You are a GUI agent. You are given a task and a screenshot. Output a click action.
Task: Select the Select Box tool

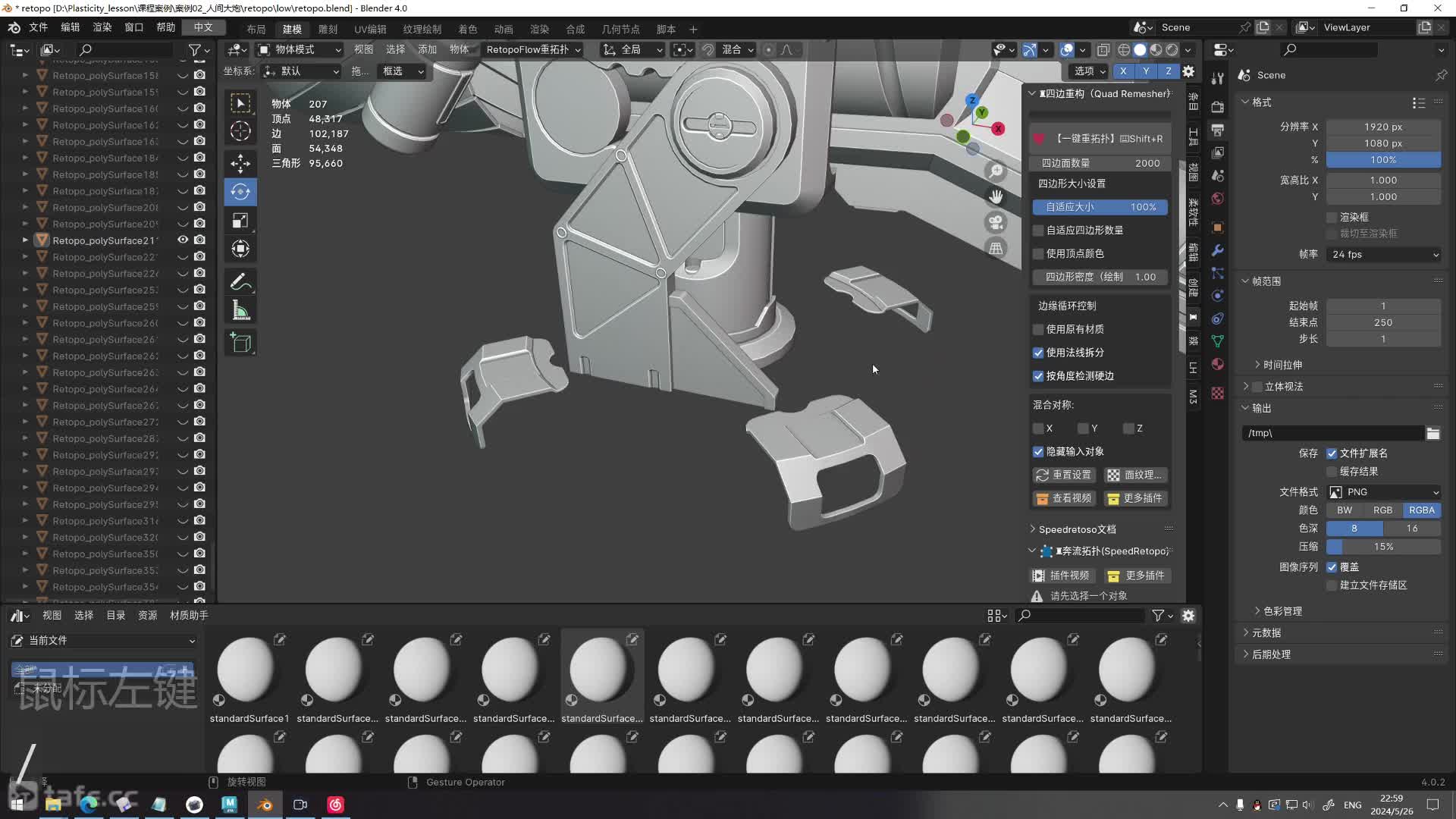click(240, 103)
